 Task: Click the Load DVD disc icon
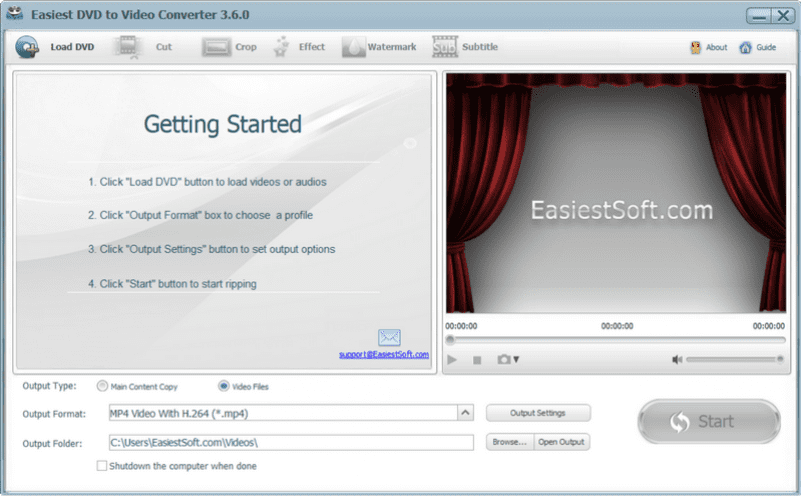(x=27, y=47)
